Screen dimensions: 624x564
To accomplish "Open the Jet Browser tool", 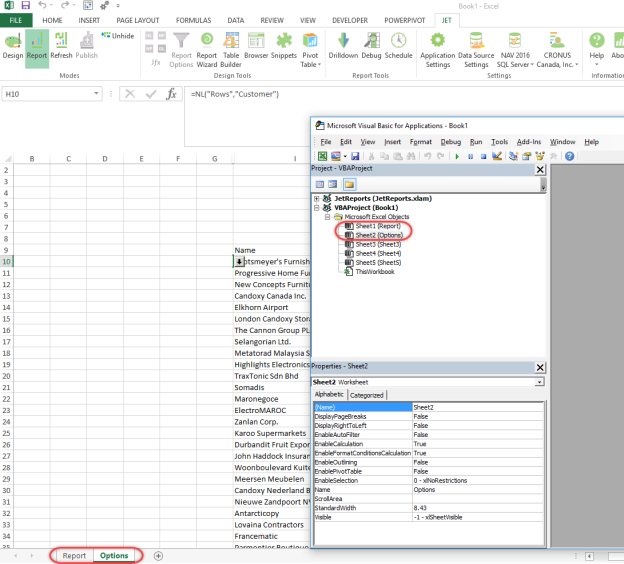I will 256,46.
